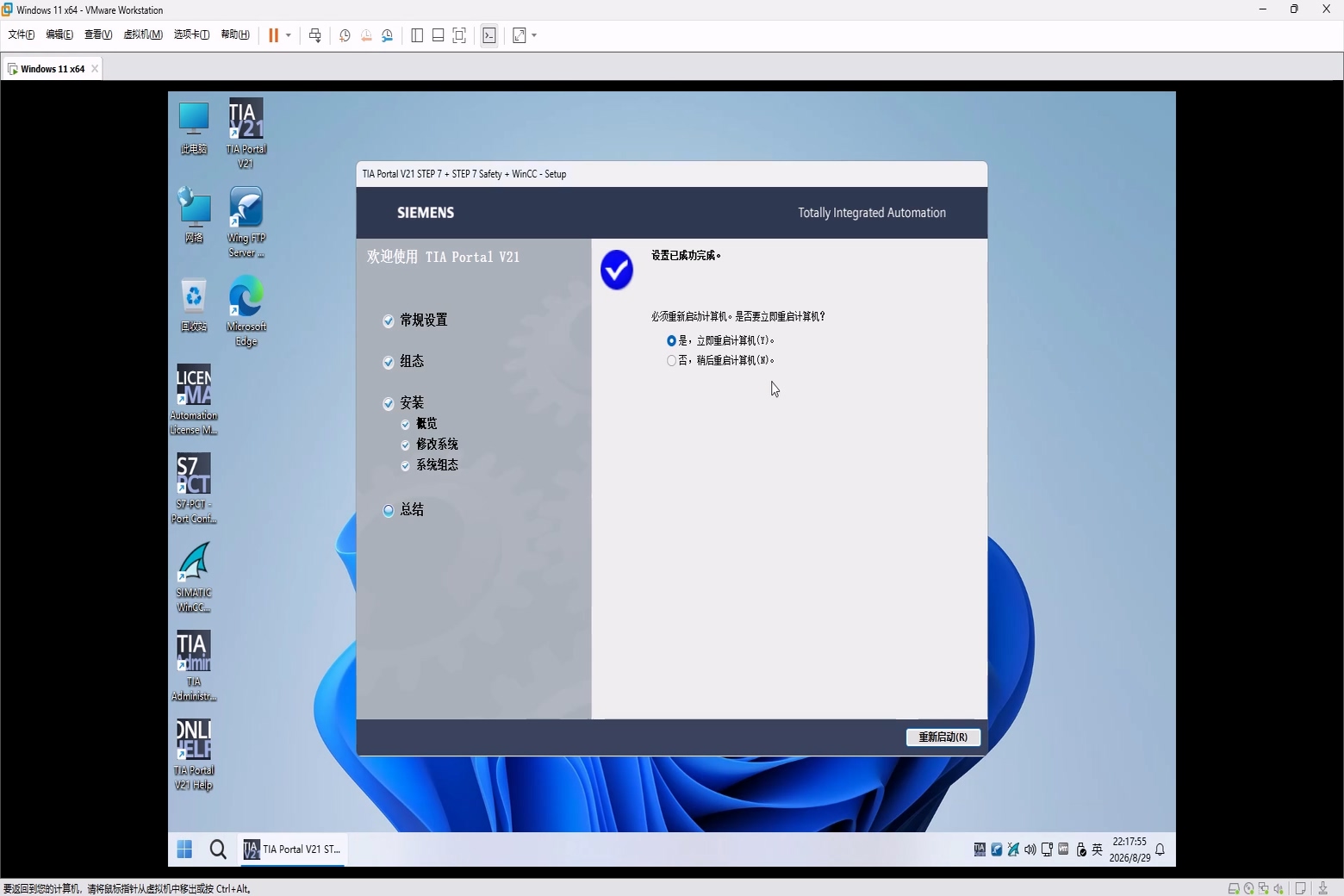Click the VMware message log status icon
This screenshot has width=1344, height=896.
1301,888
